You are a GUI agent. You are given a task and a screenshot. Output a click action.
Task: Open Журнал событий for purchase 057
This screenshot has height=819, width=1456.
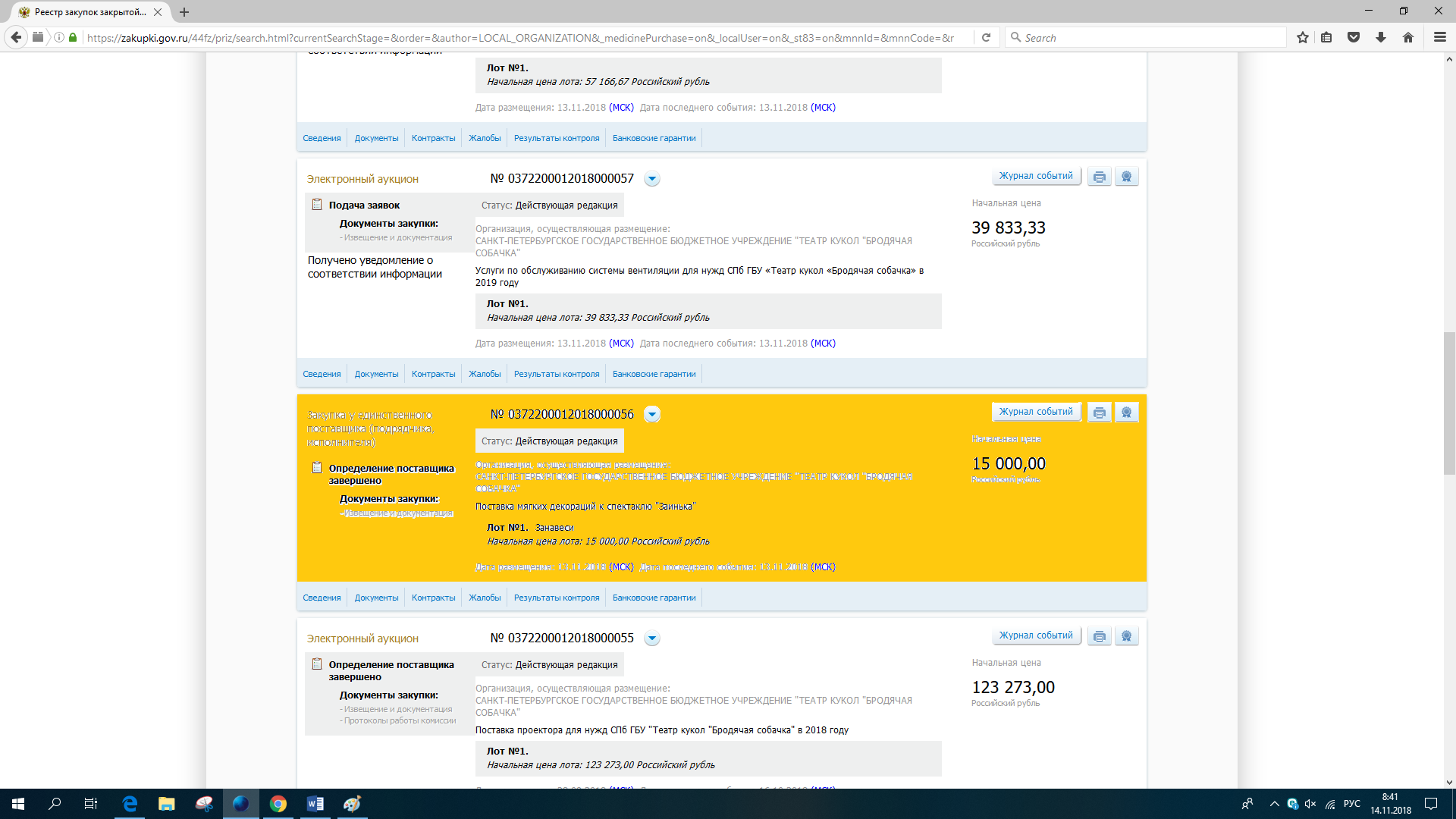pyautogui.click(x=1036, y=176)
